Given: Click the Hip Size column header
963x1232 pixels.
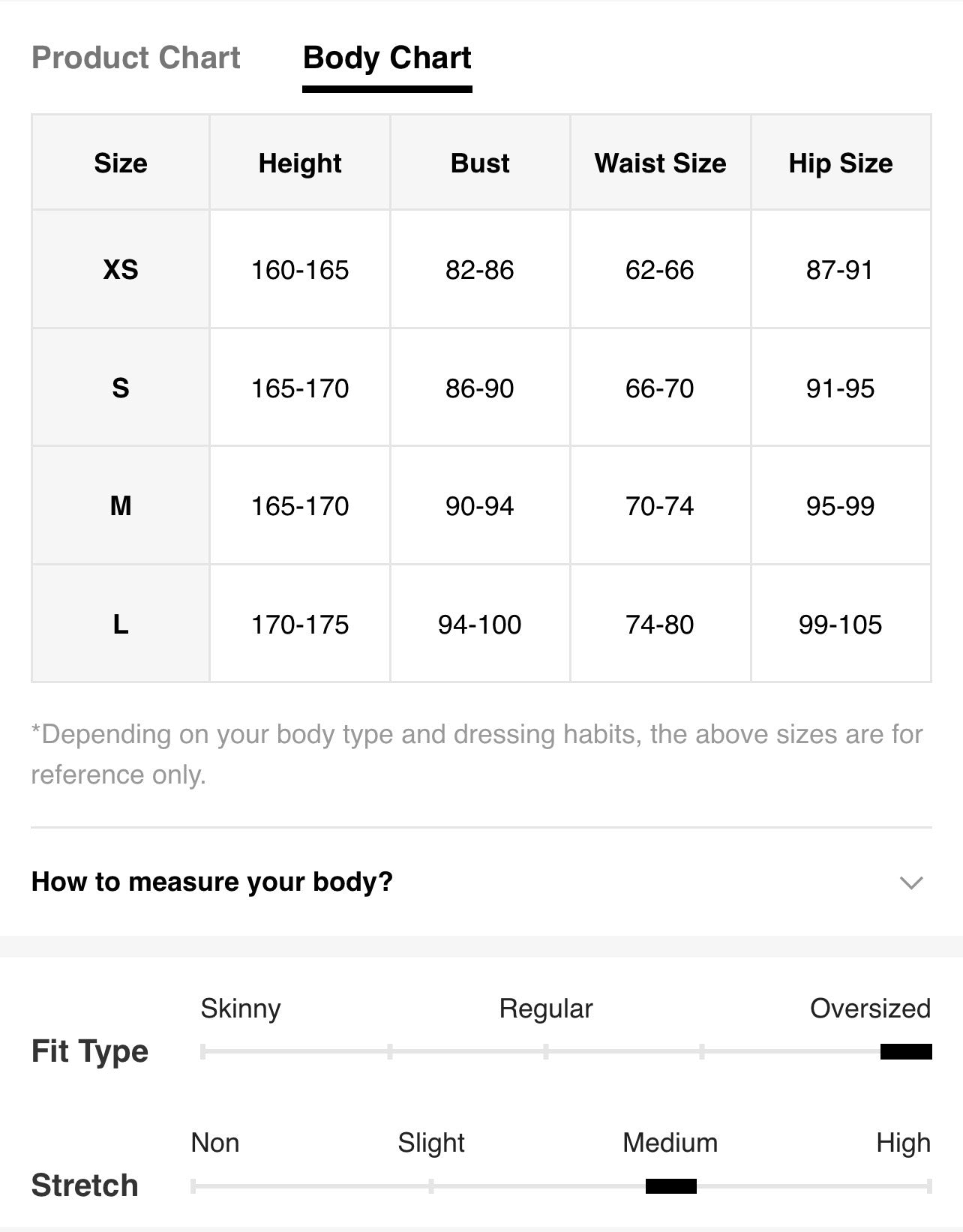Looking at the screenshot, I should coord(841,163).
